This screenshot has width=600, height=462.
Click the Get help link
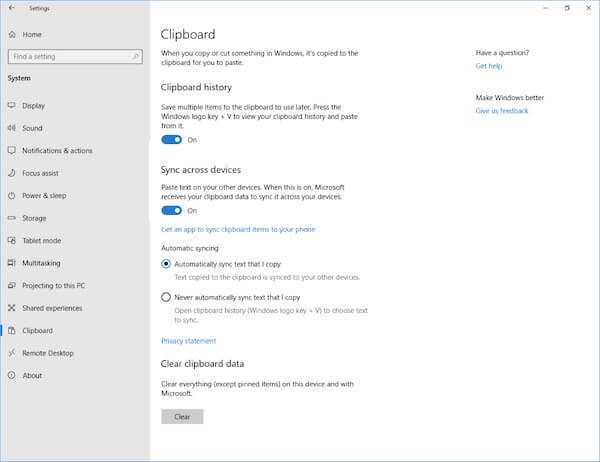(x=489, y=66)
